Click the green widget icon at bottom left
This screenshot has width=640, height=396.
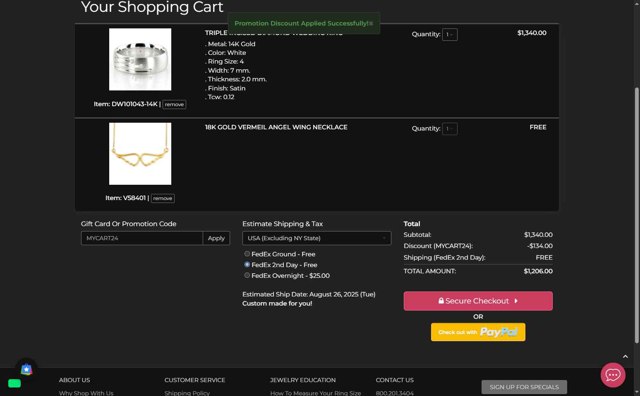(x=14, y=383)
